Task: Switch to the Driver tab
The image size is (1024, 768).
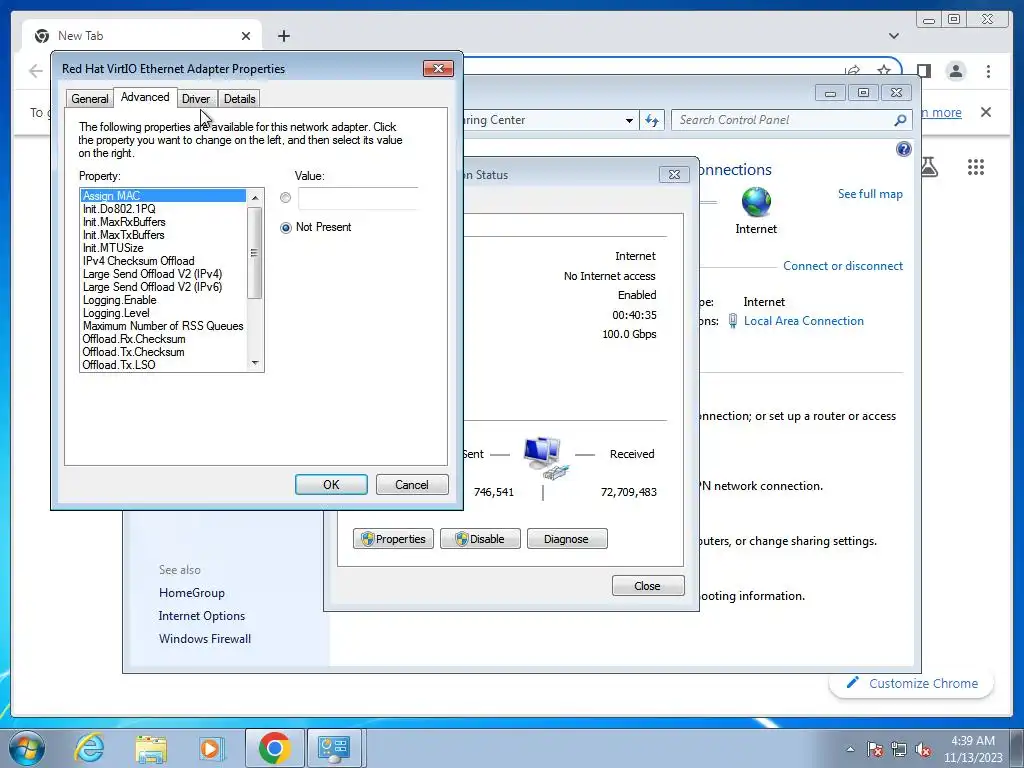Action: pos(196,99)
